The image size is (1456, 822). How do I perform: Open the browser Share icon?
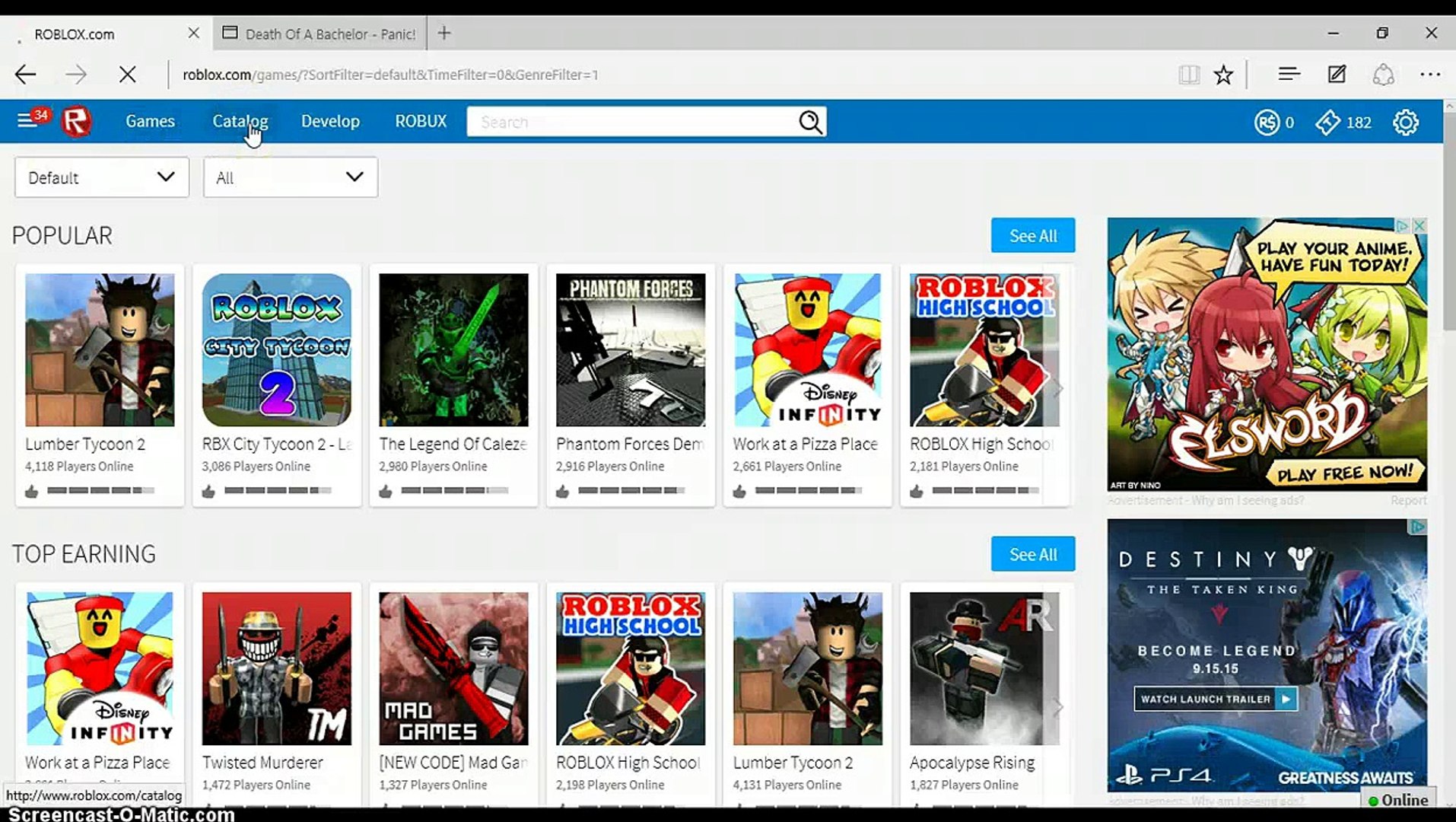(x=1383, y=75)
